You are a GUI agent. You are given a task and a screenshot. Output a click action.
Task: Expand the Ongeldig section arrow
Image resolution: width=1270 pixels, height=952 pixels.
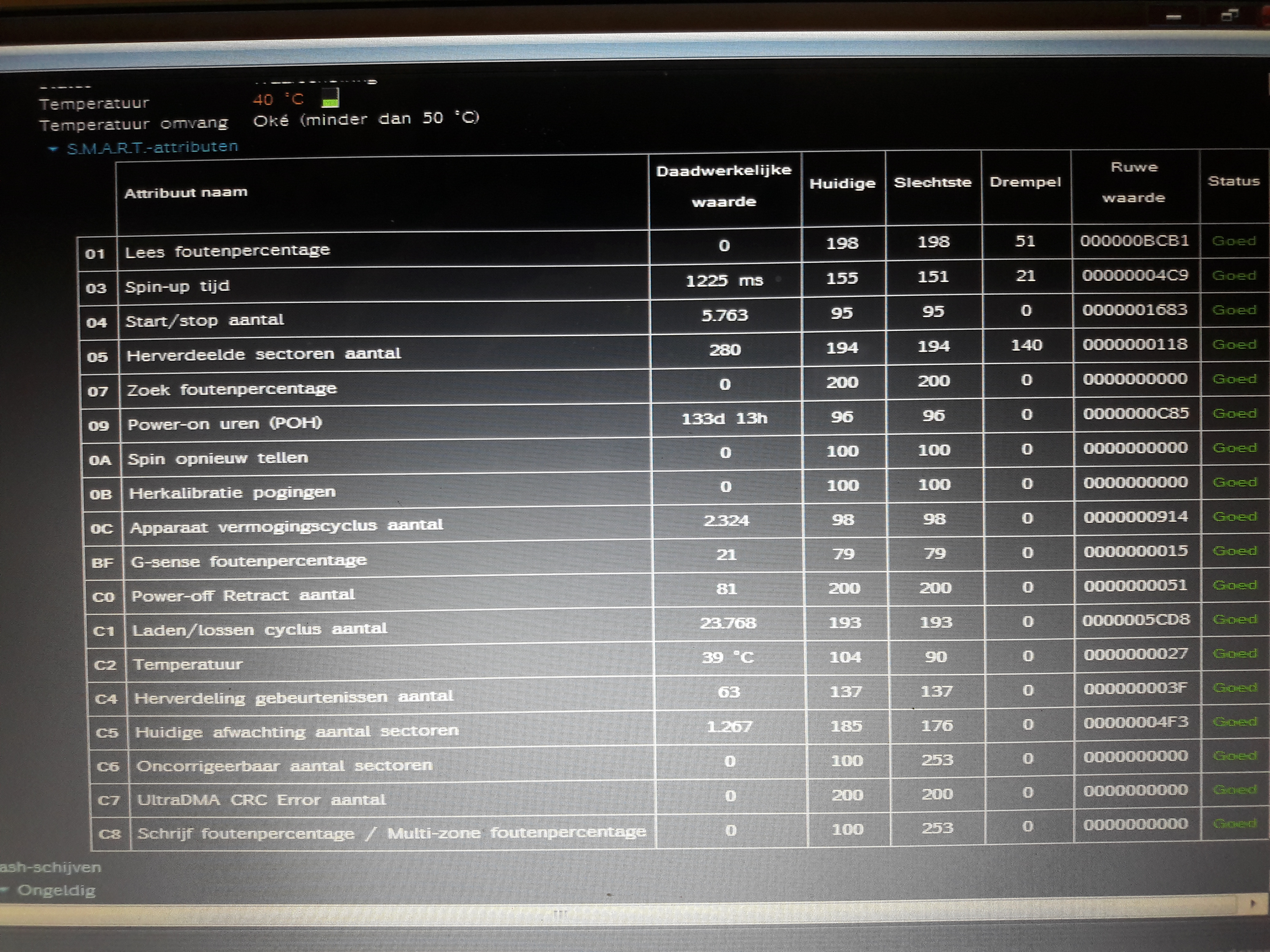pyautogui.click(x=5, y=891)
